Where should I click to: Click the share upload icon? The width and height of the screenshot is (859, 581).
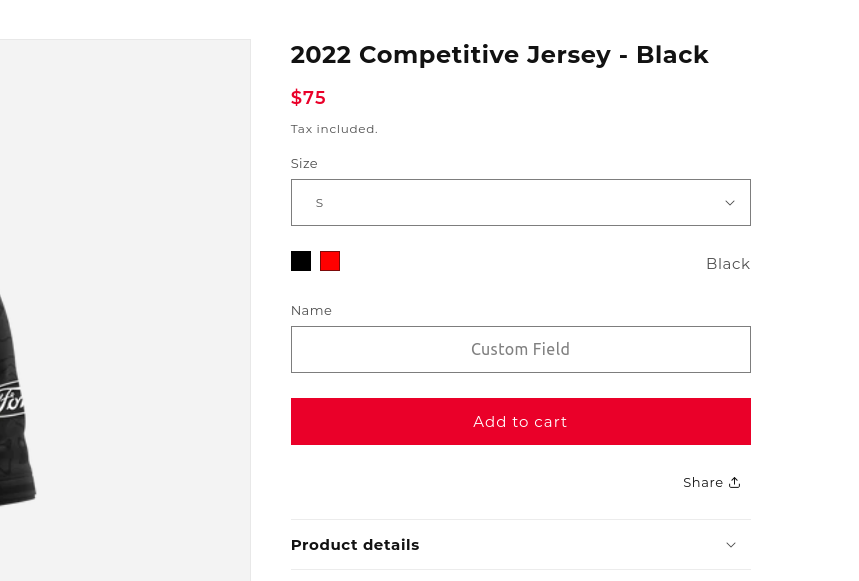coord(734,481)
